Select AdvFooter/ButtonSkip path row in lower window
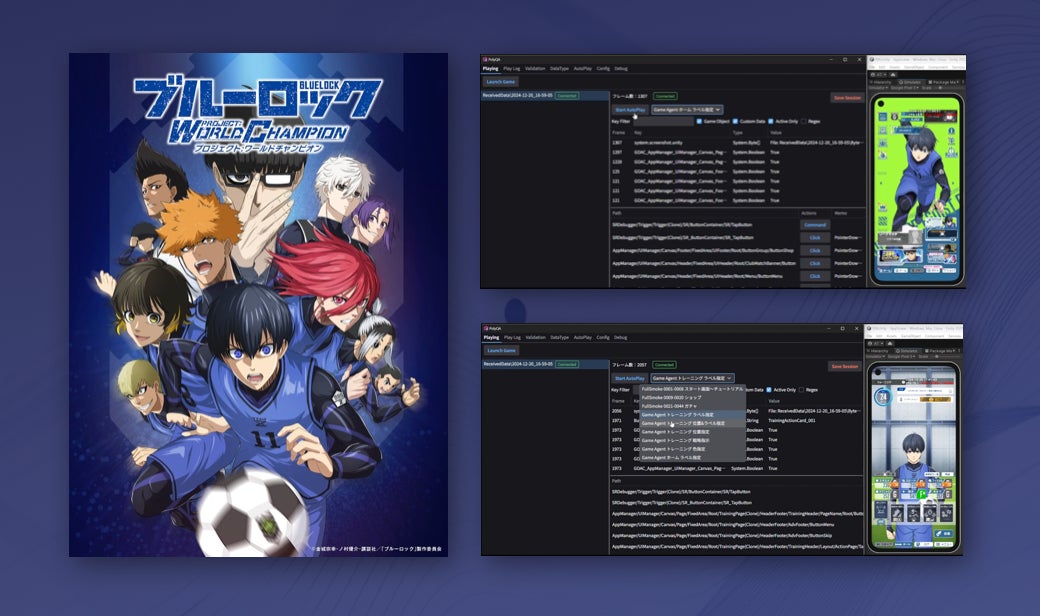Screen dimensions: 1040x616 click(x=736, y=536)
